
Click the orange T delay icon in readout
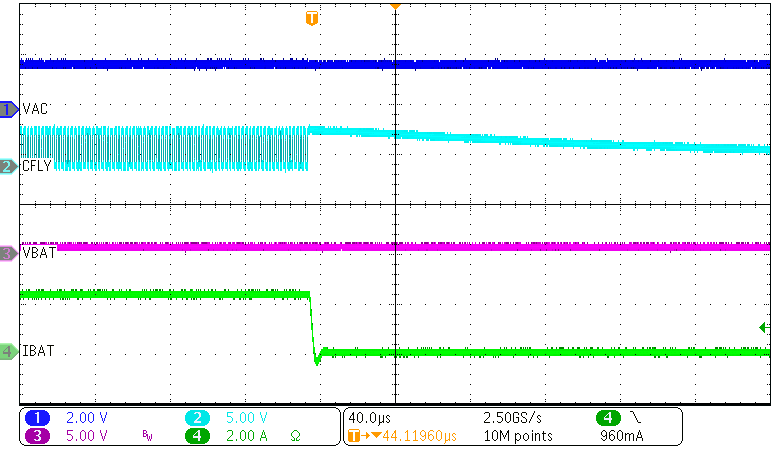(x=354, y=436)
